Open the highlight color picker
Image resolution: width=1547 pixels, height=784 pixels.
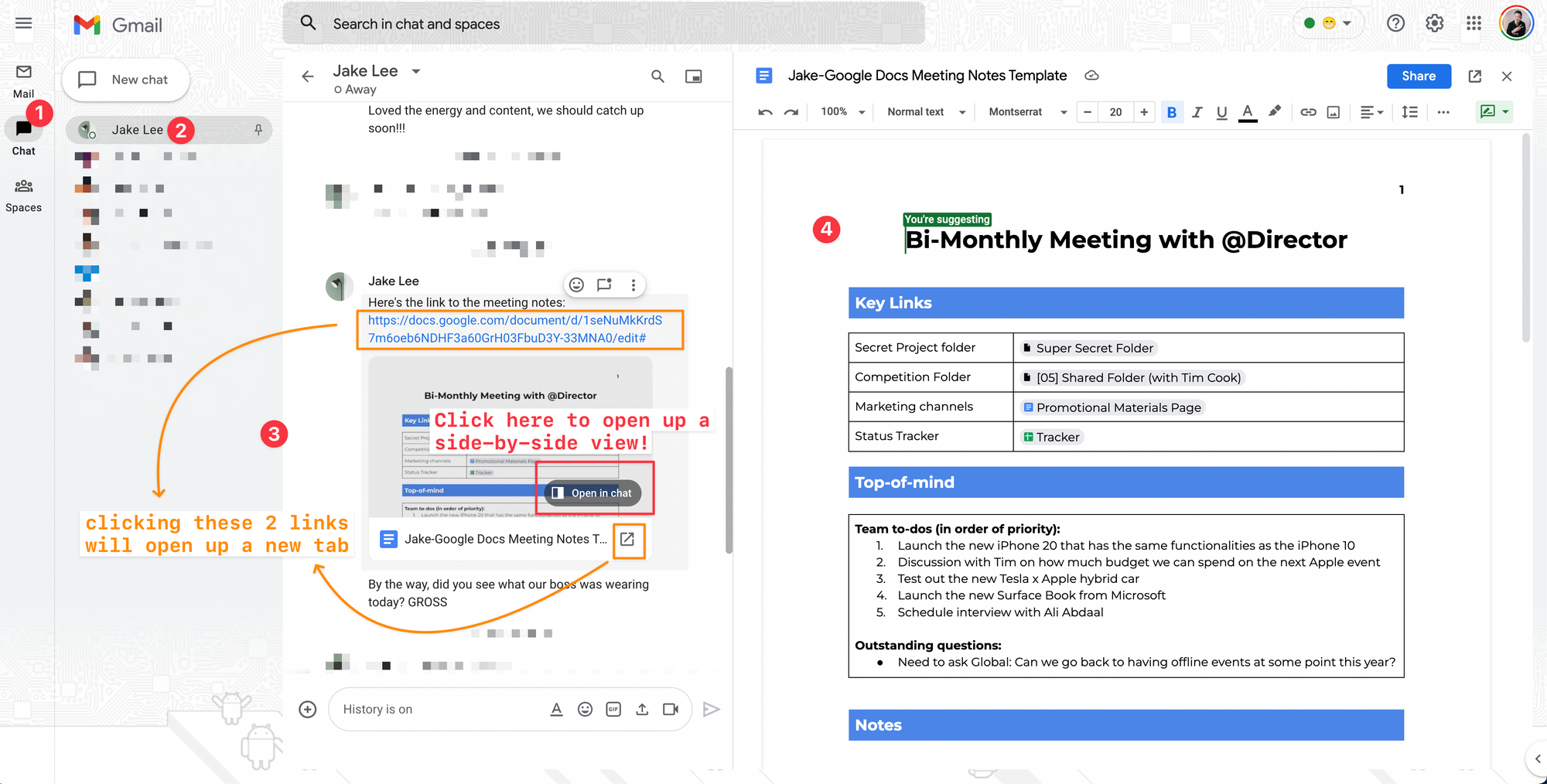click(x=1274, y=112)
